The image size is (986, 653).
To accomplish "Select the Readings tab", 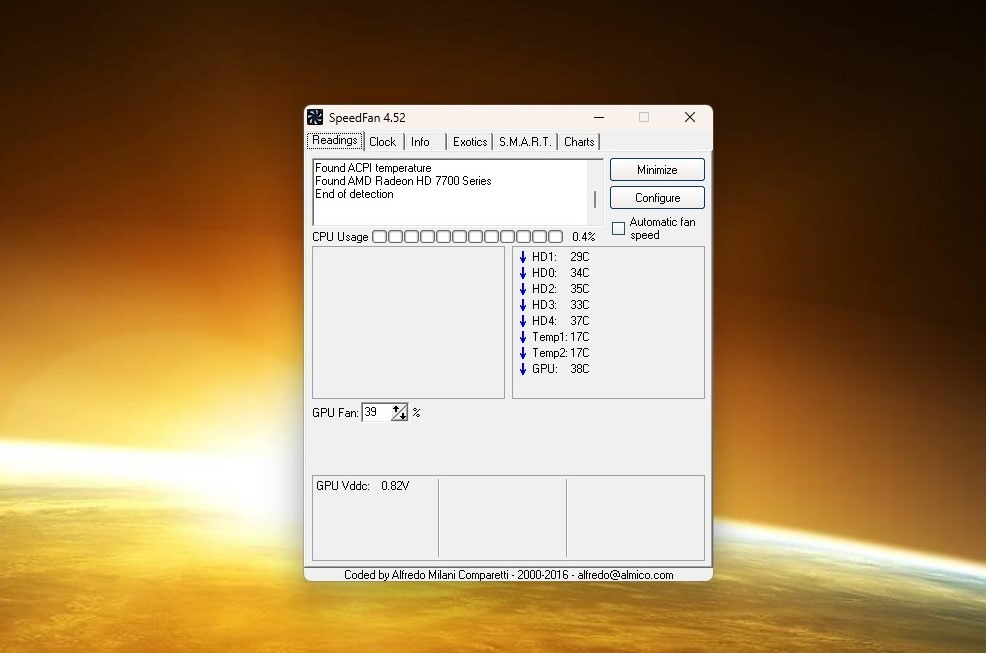I will coord(335,140).
